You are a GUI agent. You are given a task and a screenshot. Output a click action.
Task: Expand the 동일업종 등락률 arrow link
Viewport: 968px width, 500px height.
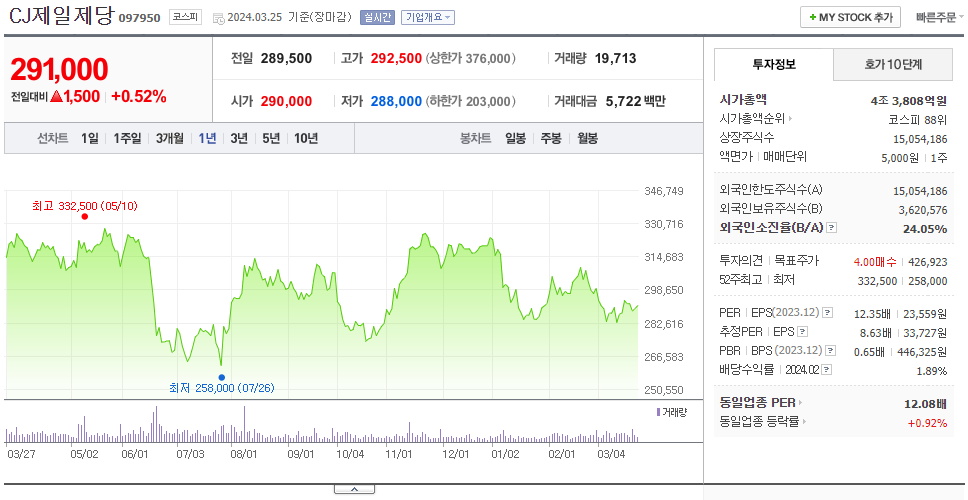[804, 422]
